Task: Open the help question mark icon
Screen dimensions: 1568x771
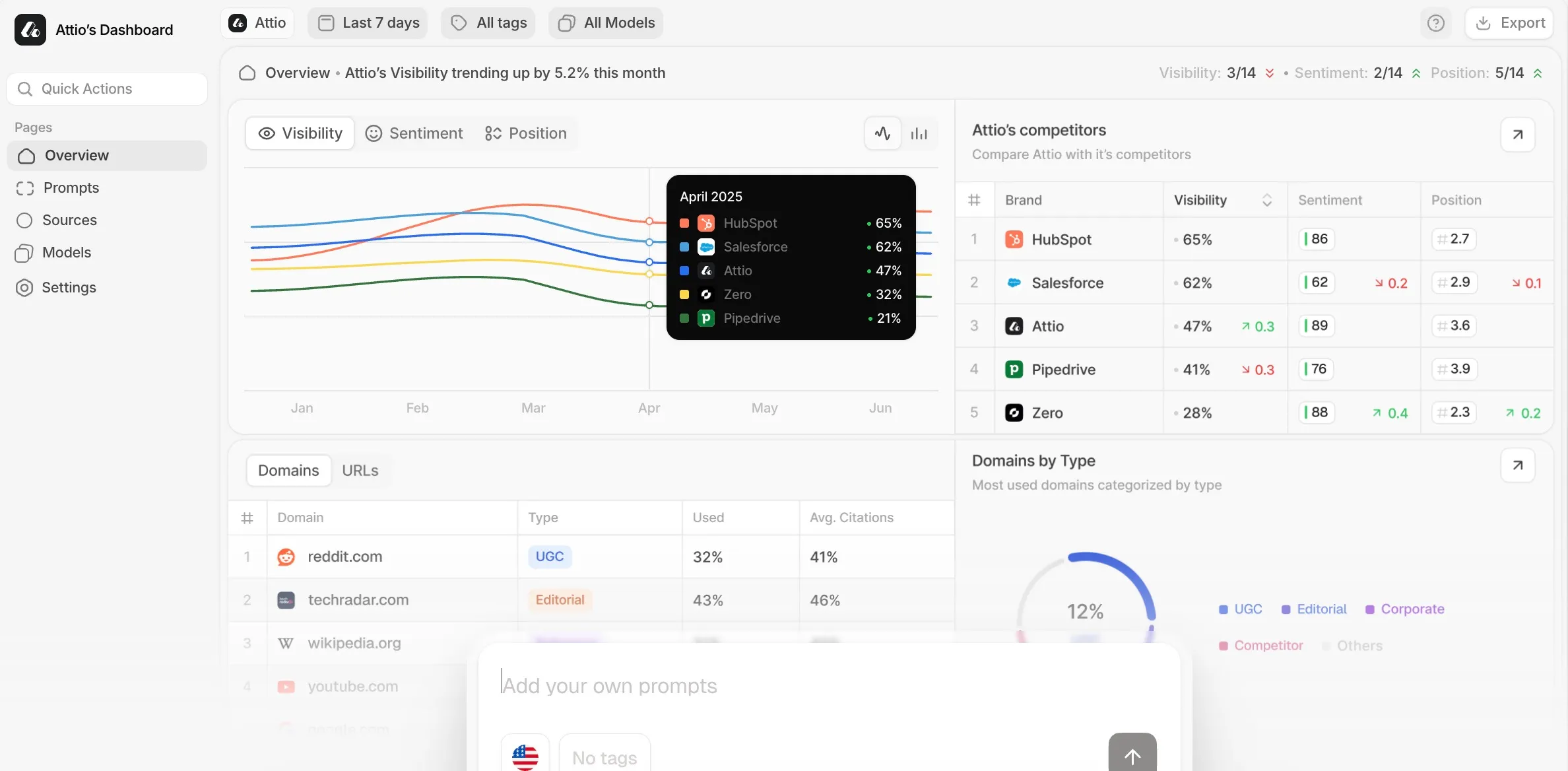Action: pyautogui.click(x=1436, y=22)
